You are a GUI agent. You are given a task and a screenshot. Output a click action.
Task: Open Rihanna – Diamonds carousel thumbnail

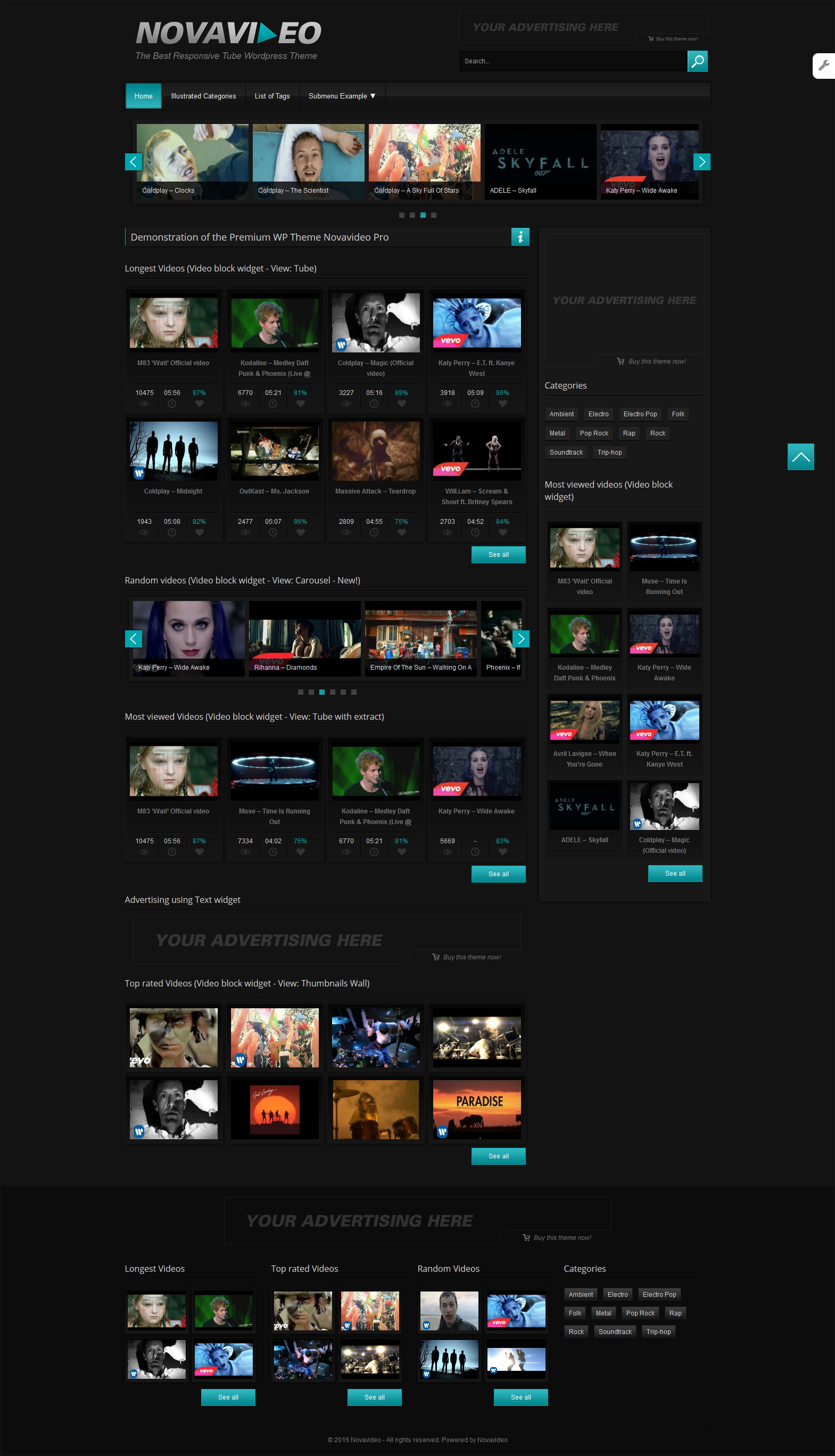305,638
